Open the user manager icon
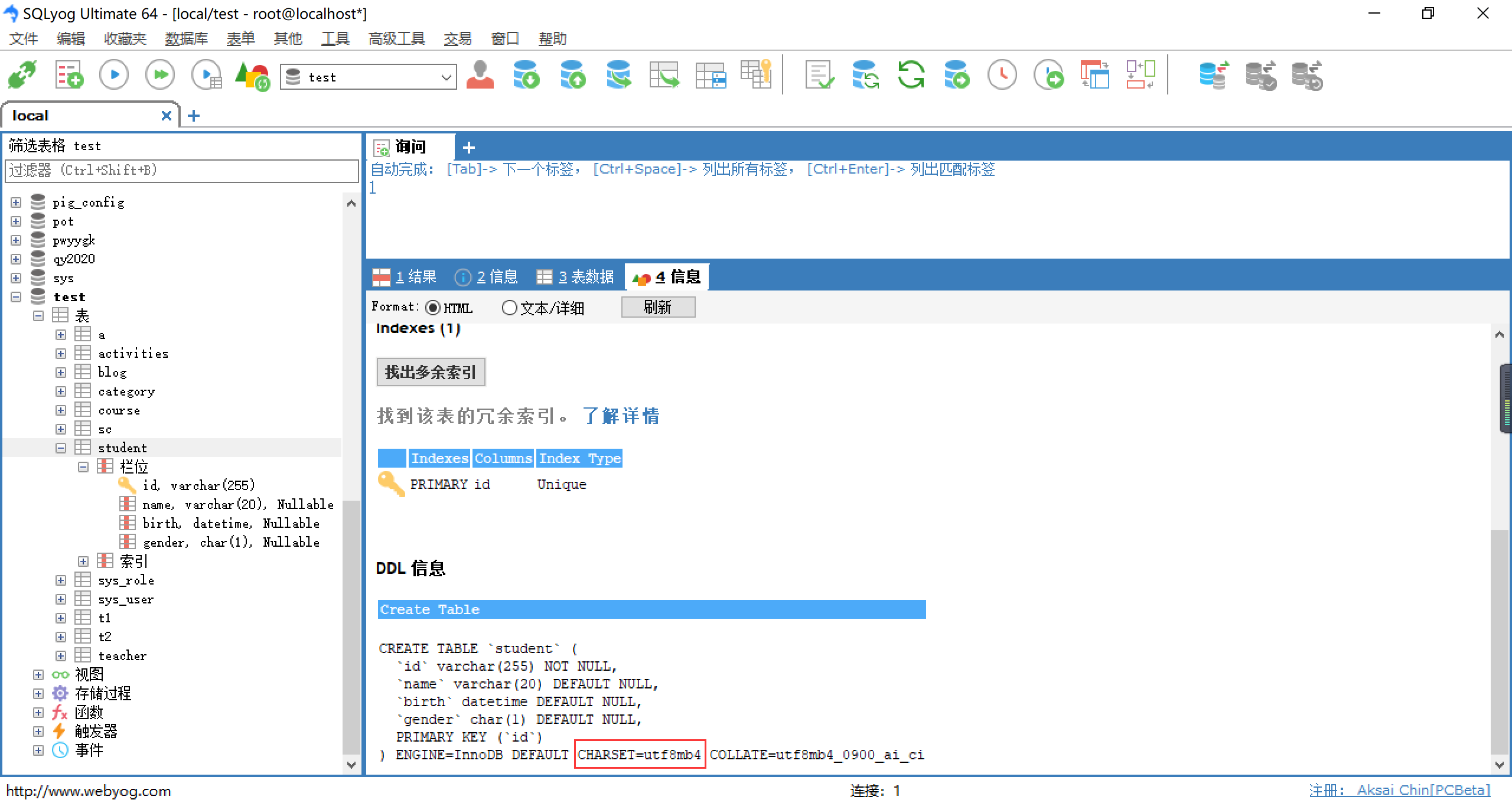Image resolution: width=1512 pixels, height=803 pixels. (x=480, y=76)
